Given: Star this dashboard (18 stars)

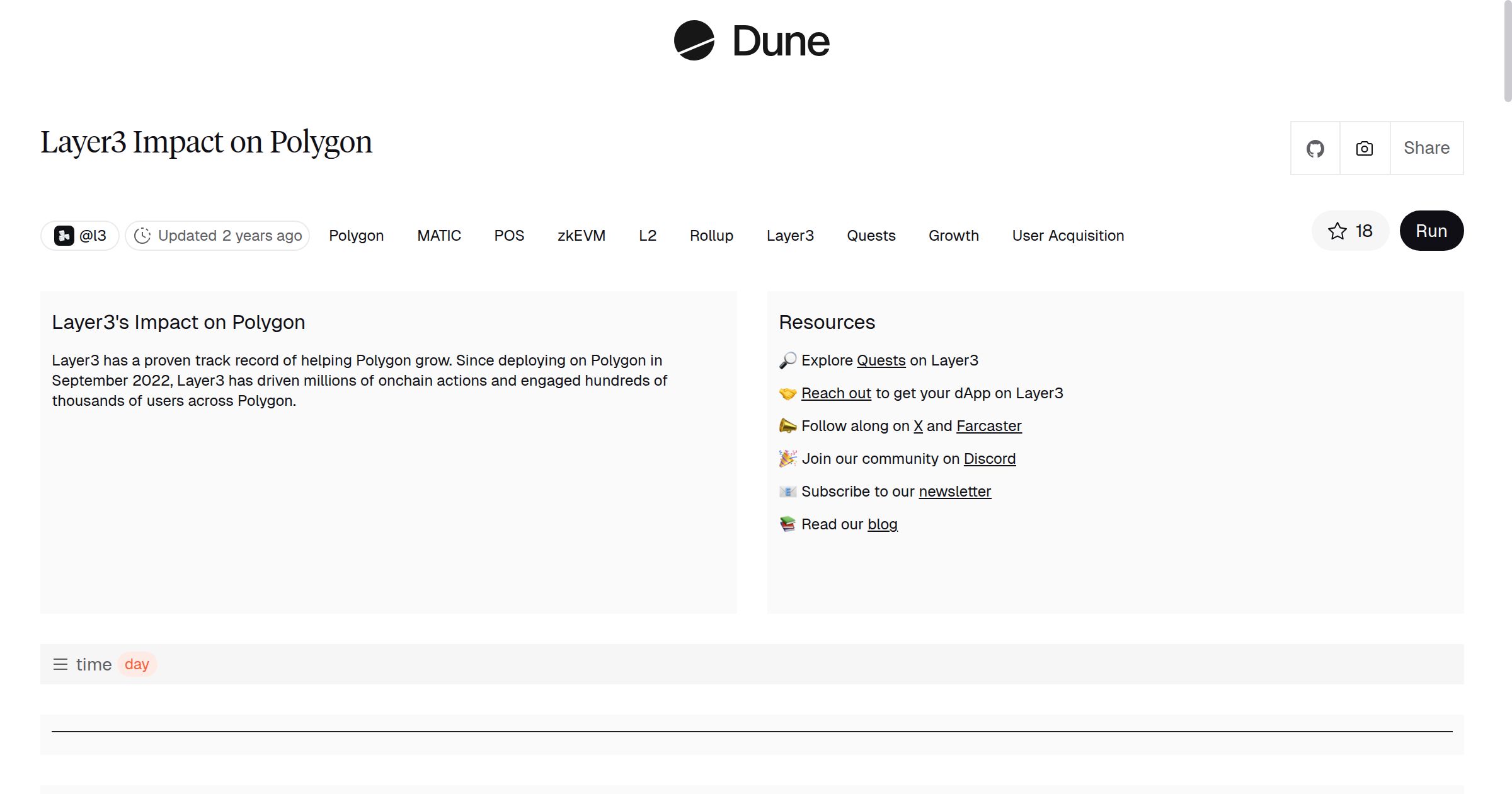Looking at the screenshot, I should [1350, 231].
